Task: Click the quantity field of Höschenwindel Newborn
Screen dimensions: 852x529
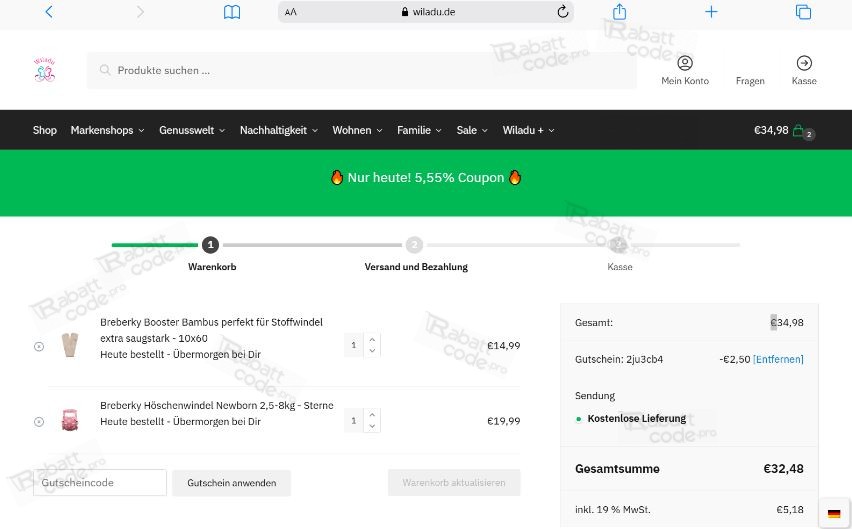Action: click(x=354, y=421)
